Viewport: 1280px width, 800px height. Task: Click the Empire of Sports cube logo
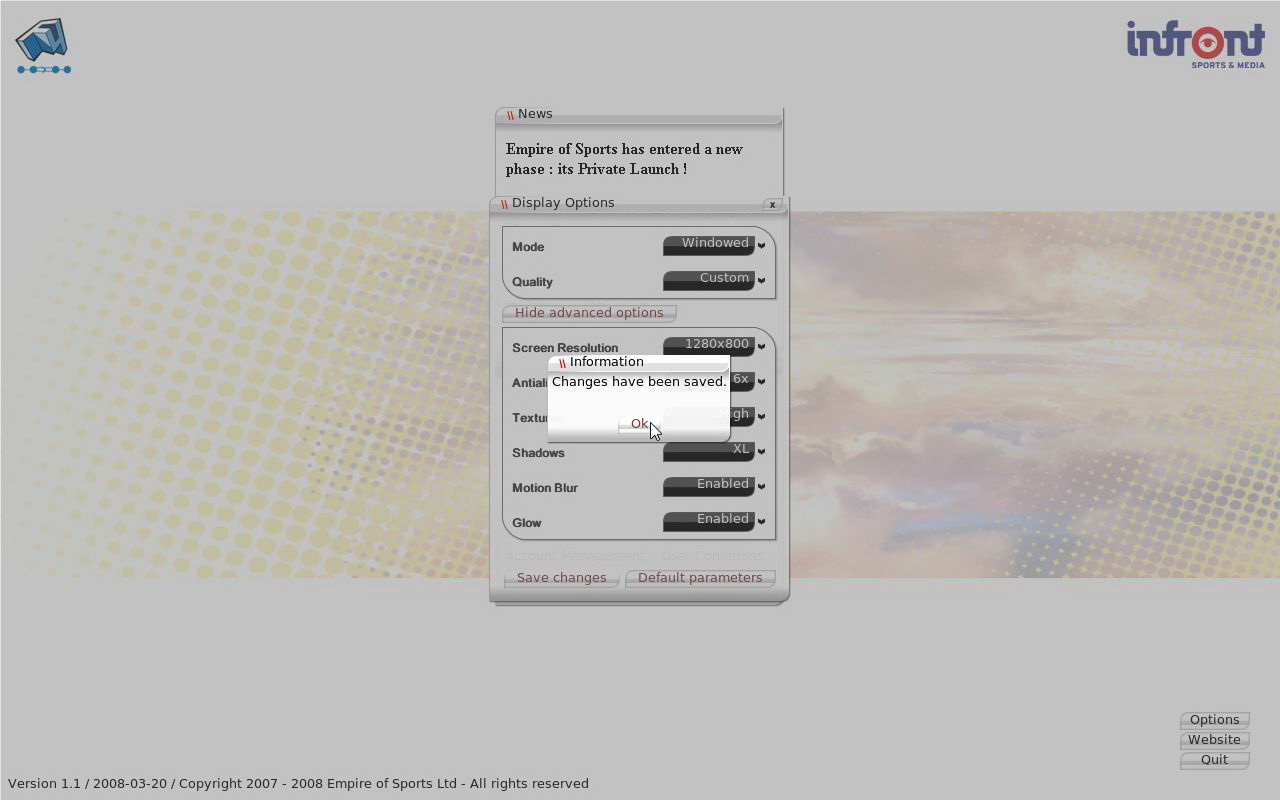point(43,46)
